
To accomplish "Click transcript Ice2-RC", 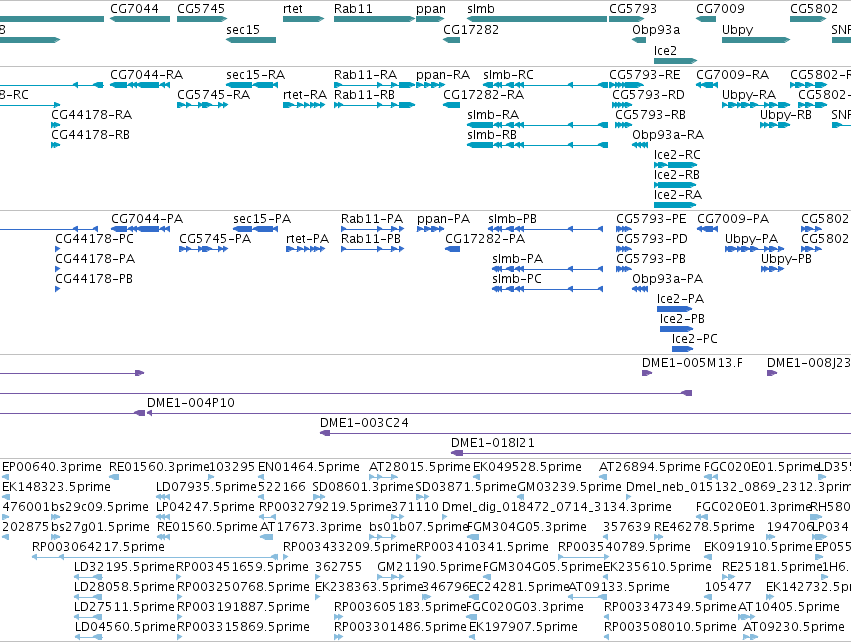I will pyautogui.click(x=675, y=165).
